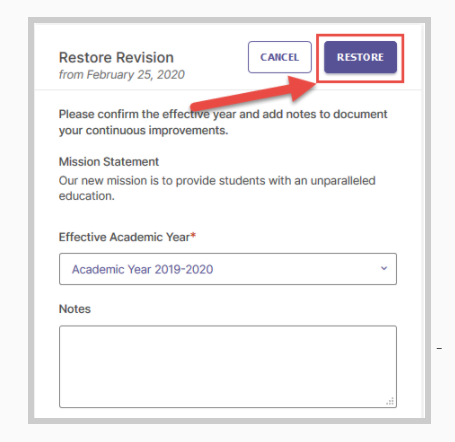Click the chevron arrow in the year dropdown

(384, 268)
